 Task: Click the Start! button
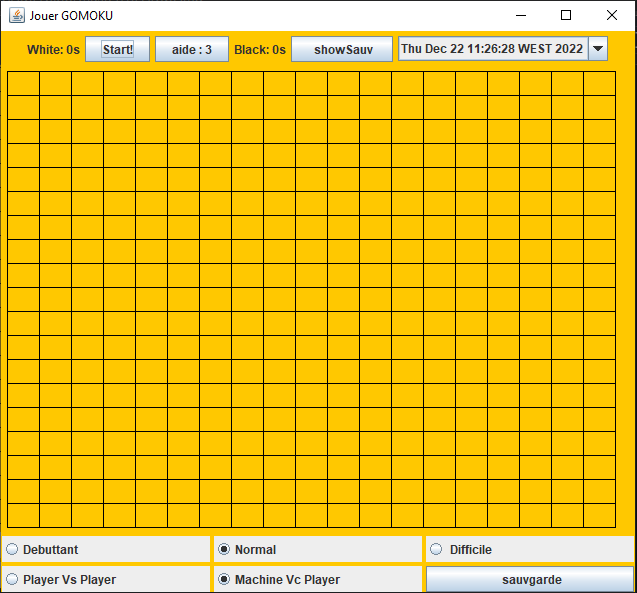tap(117, 49)
